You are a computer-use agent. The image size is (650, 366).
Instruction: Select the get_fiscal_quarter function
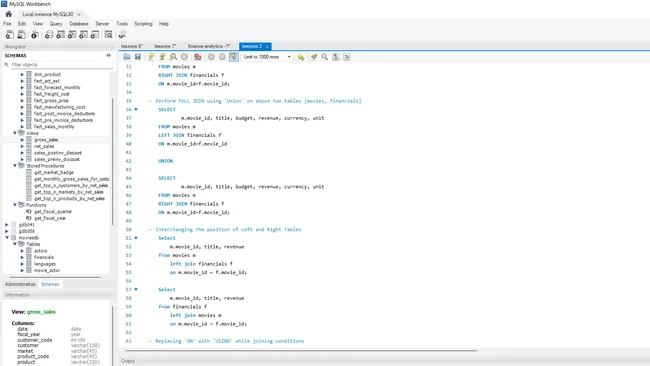tap(53, 212)
